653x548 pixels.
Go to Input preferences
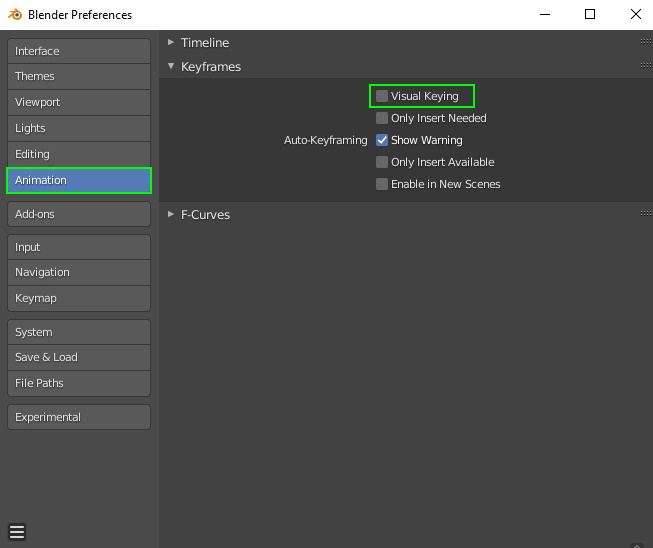pos(79,247)
